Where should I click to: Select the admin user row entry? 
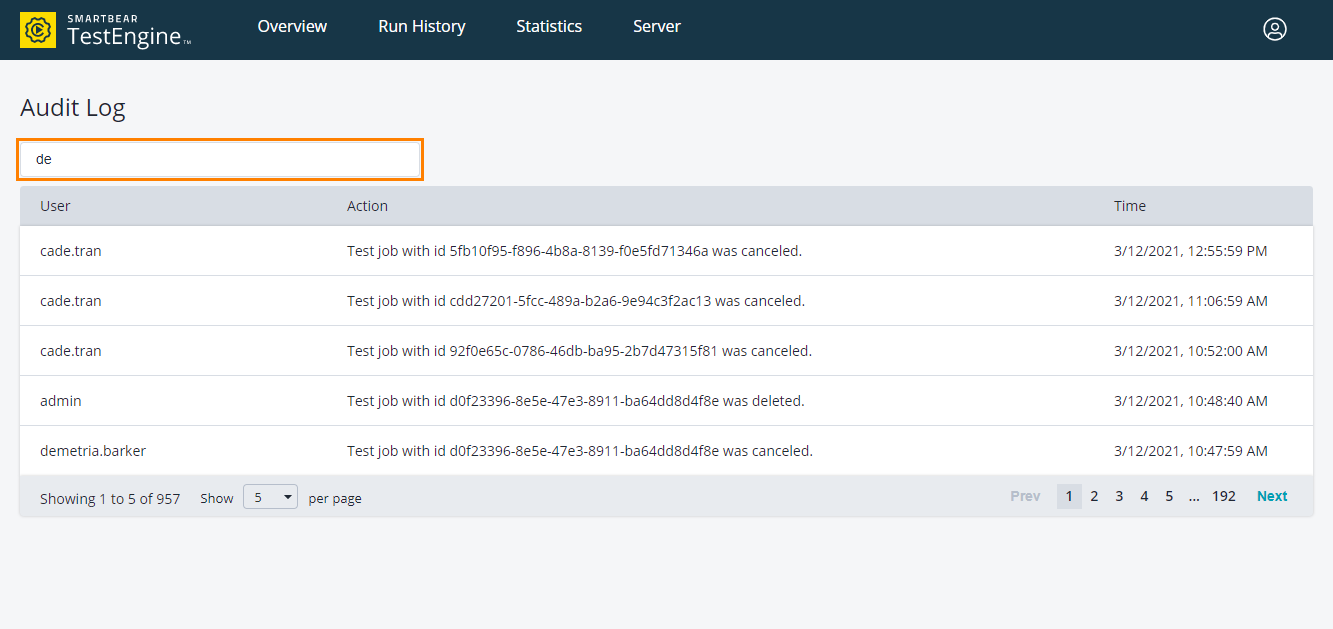pyautogui.click(x=60, y=400)
